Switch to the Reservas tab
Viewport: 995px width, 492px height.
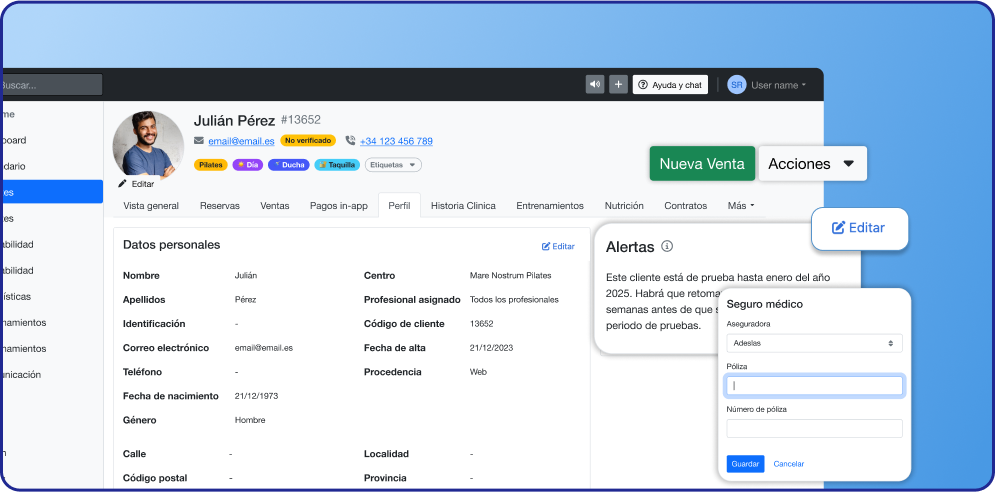pyautogui.click(x=220, y=206)
